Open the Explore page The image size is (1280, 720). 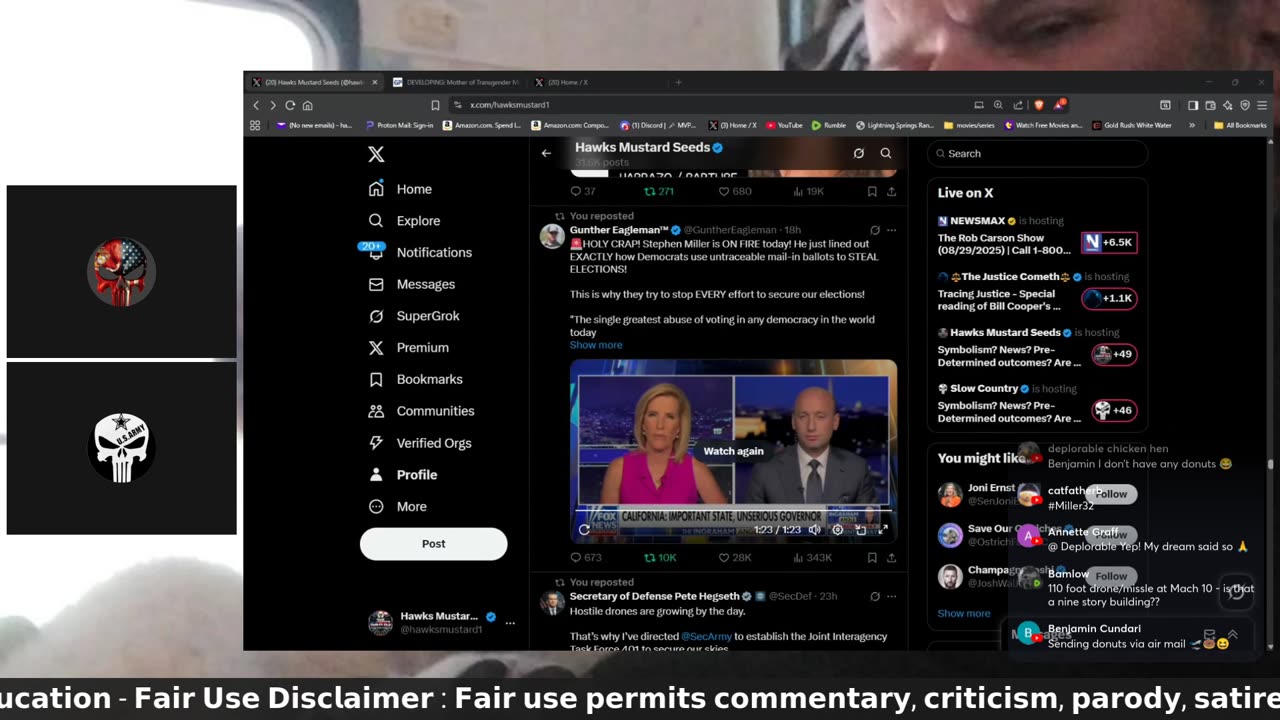404,221
